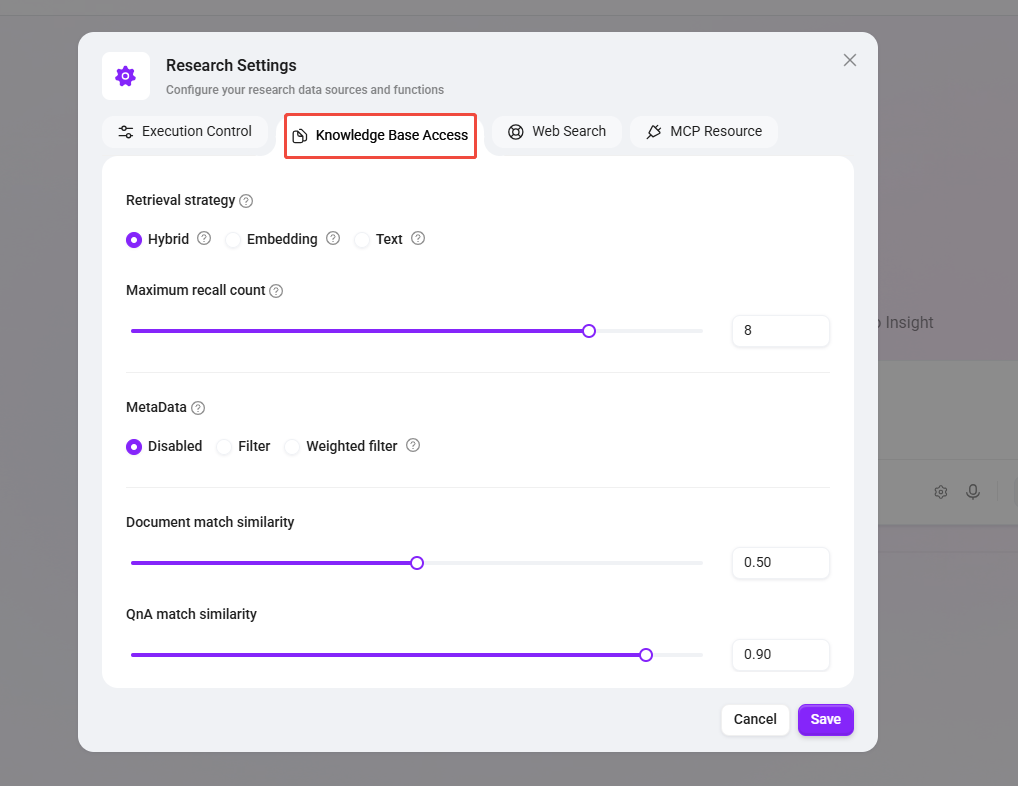Screen dimensions: 1018x786
Task: Close the Research Settings dialog
Action: point(850,60)
